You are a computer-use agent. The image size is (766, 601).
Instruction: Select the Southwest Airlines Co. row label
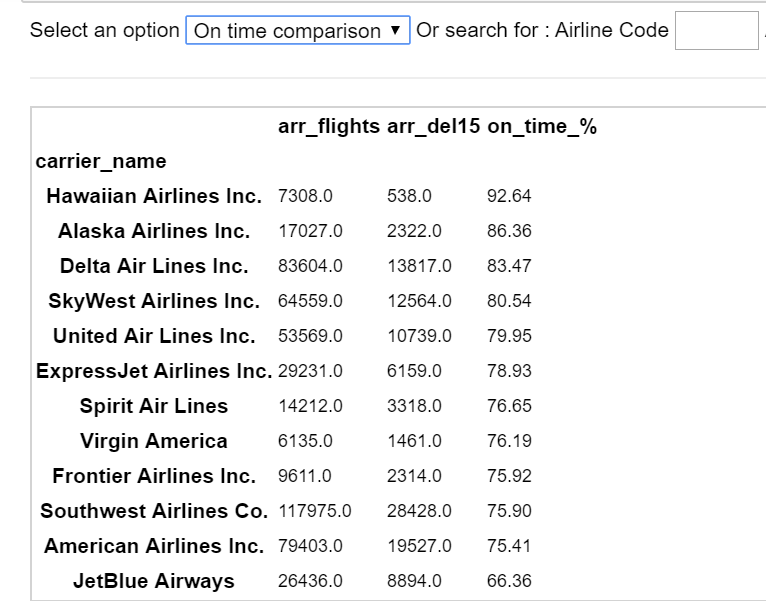tap(154, 511)
